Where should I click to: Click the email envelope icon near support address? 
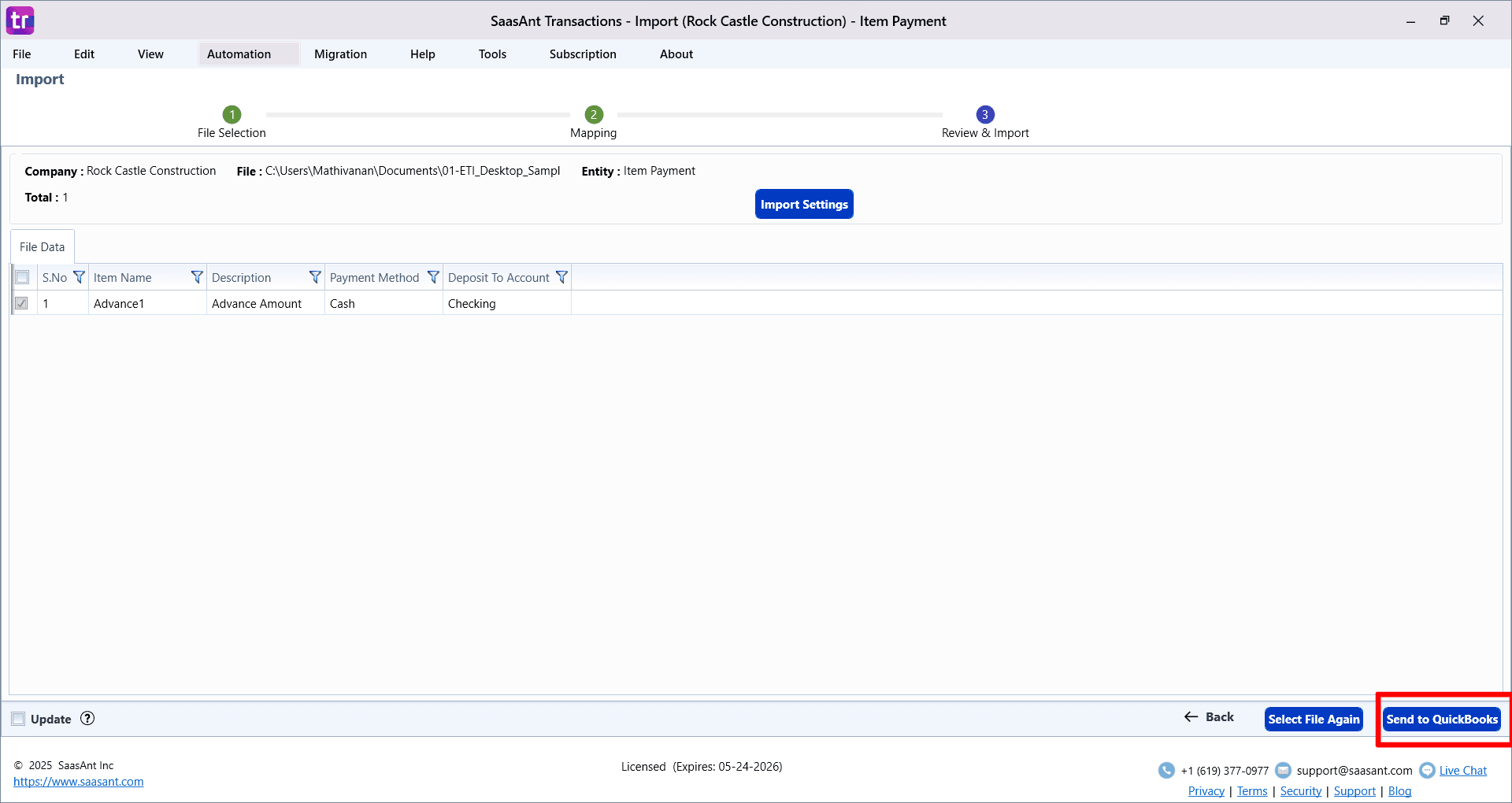[1283, 770]
